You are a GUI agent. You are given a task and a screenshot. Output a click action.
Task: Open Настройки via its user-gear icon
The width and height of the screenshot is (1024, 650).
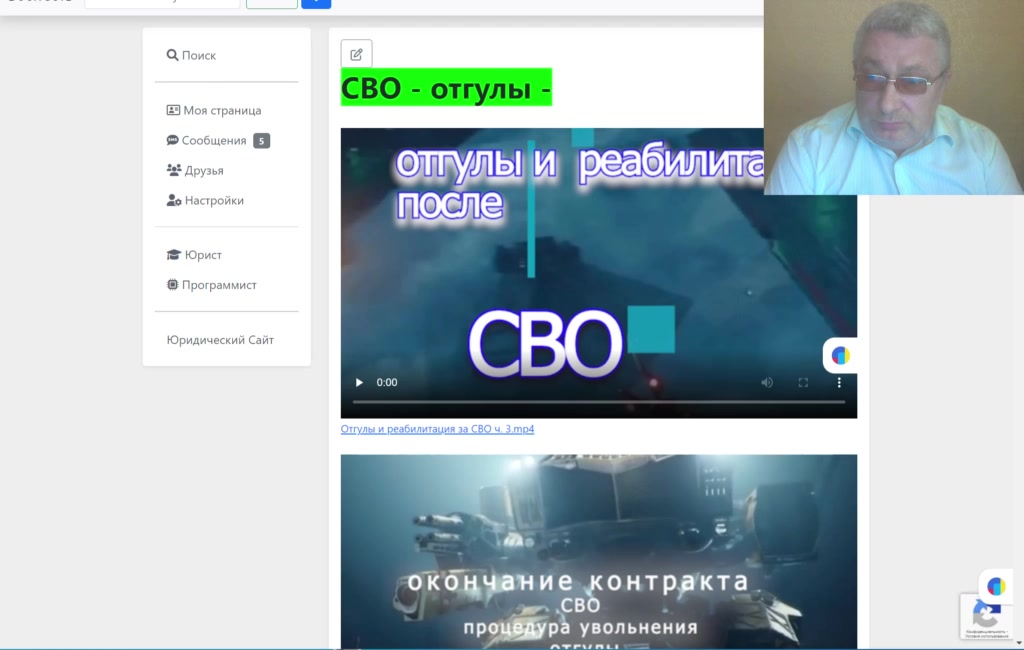pos(174,200)
